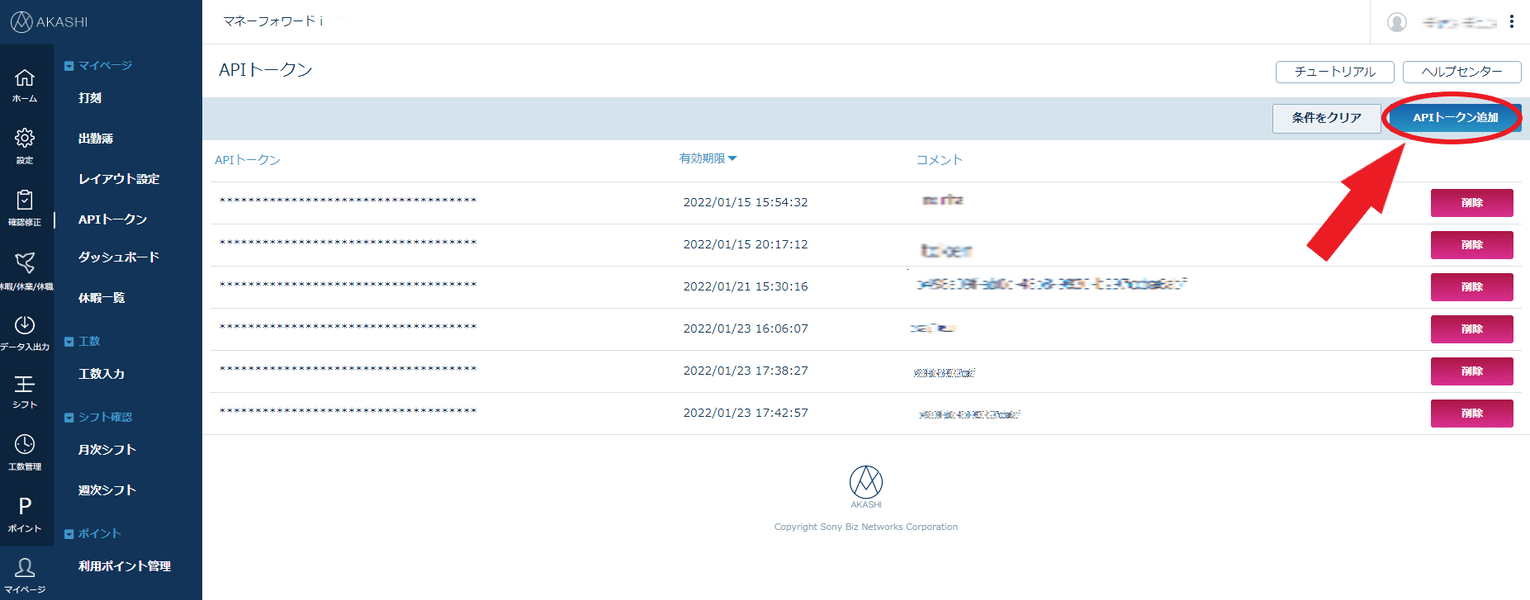Collapse the ポイント section
Viewport: 1530px width, 600px height.
tap(69, 534)
